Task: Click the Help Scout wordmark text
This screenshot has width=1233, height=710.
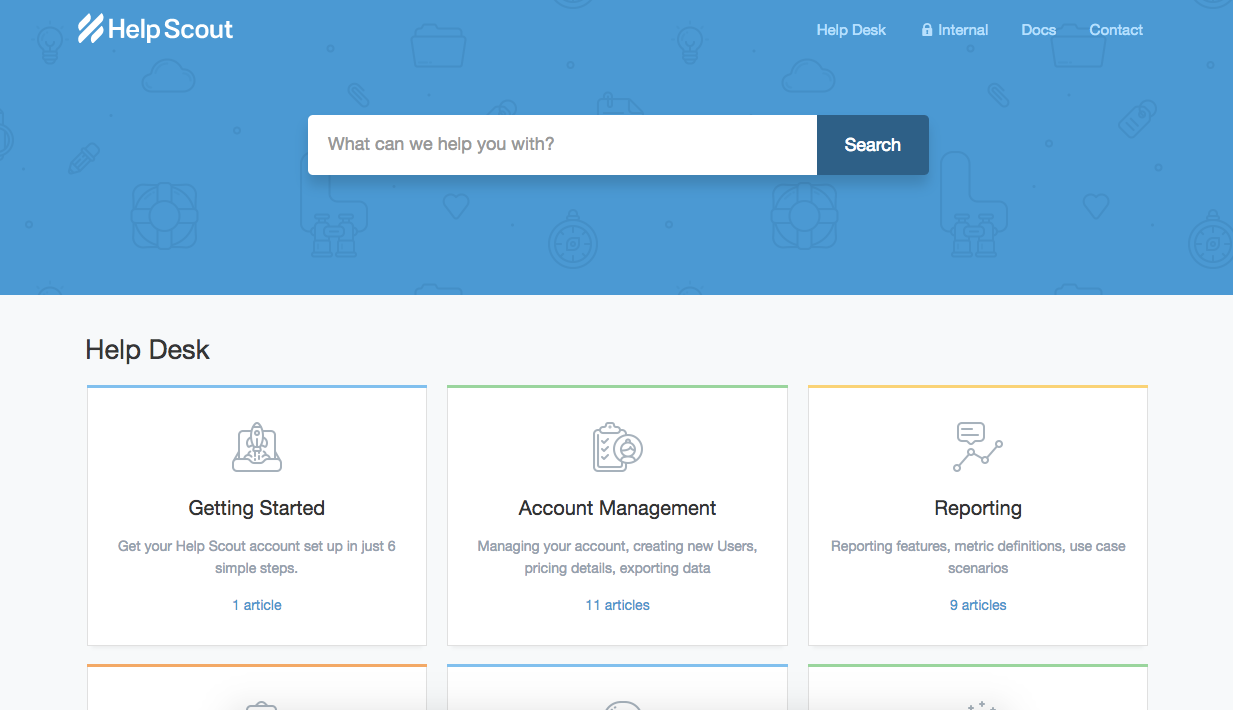Action: 170,30
